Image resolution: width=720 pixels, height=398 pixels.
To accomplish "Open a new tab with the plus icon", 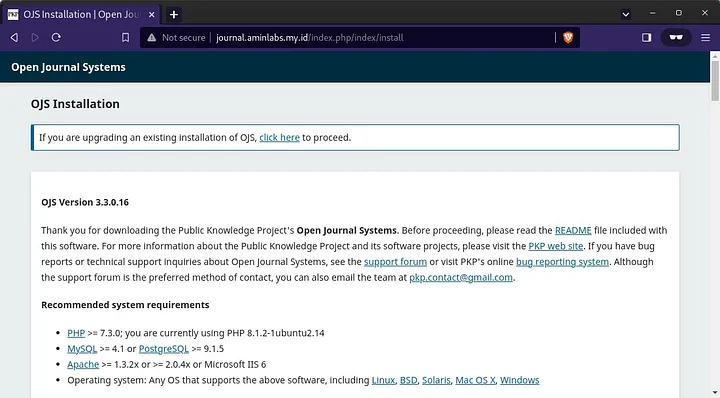I will click(174, 14).
